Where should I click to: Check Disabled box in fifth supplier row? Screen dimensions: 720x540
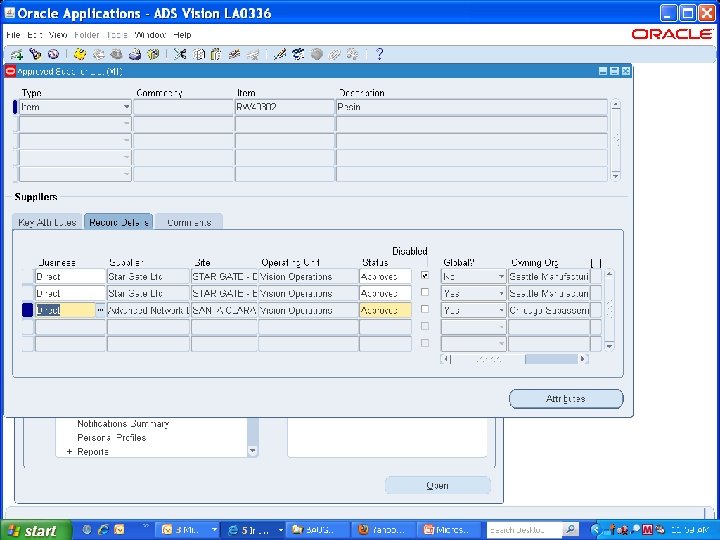coord(425,343)
